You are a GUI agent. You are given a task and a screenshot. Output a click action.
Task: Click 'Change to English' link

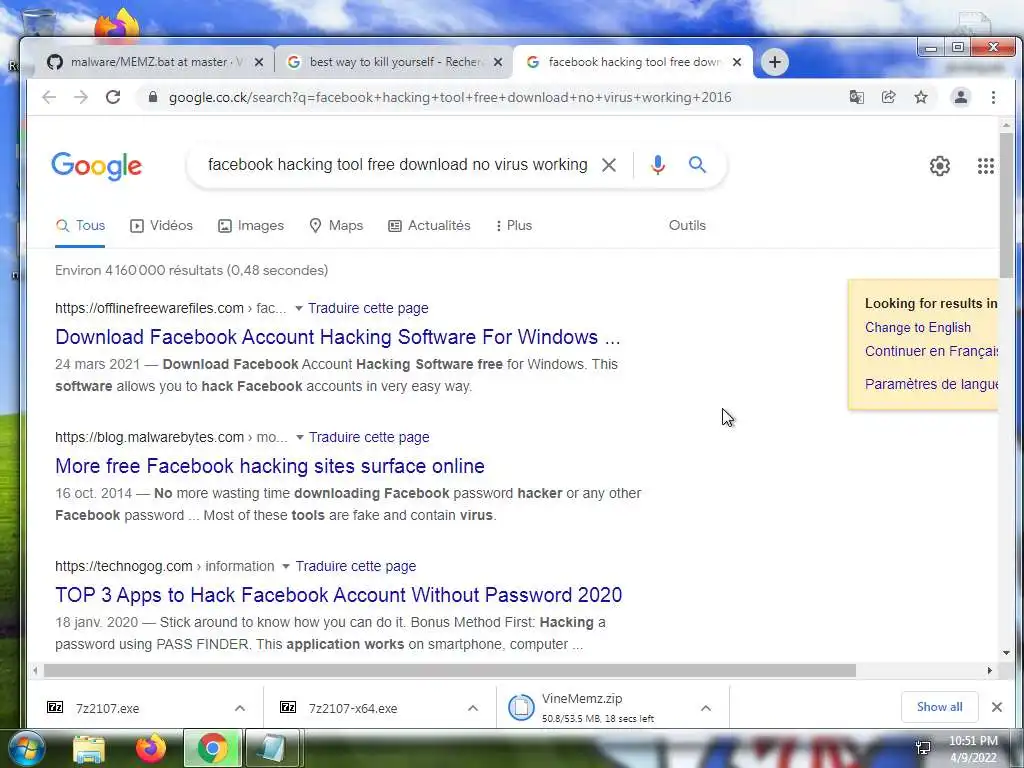pos(918,328)
